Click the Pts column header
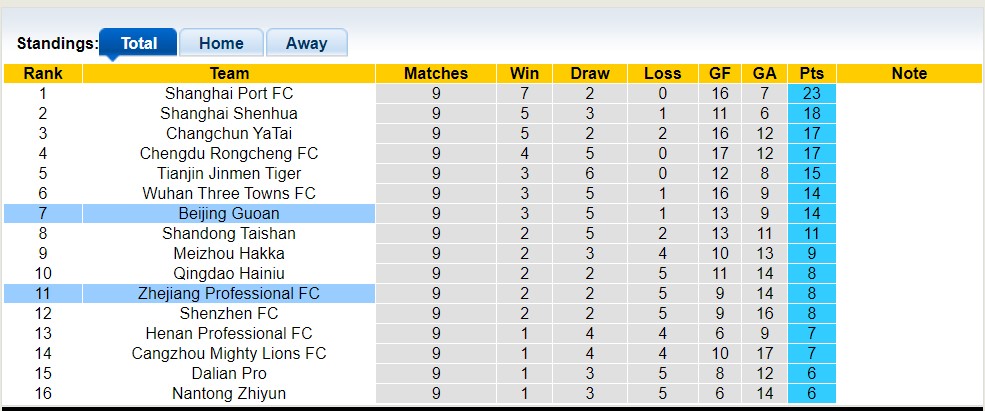Screen dimensions: 985x411 pyautogui.click(x=811, y=73)
